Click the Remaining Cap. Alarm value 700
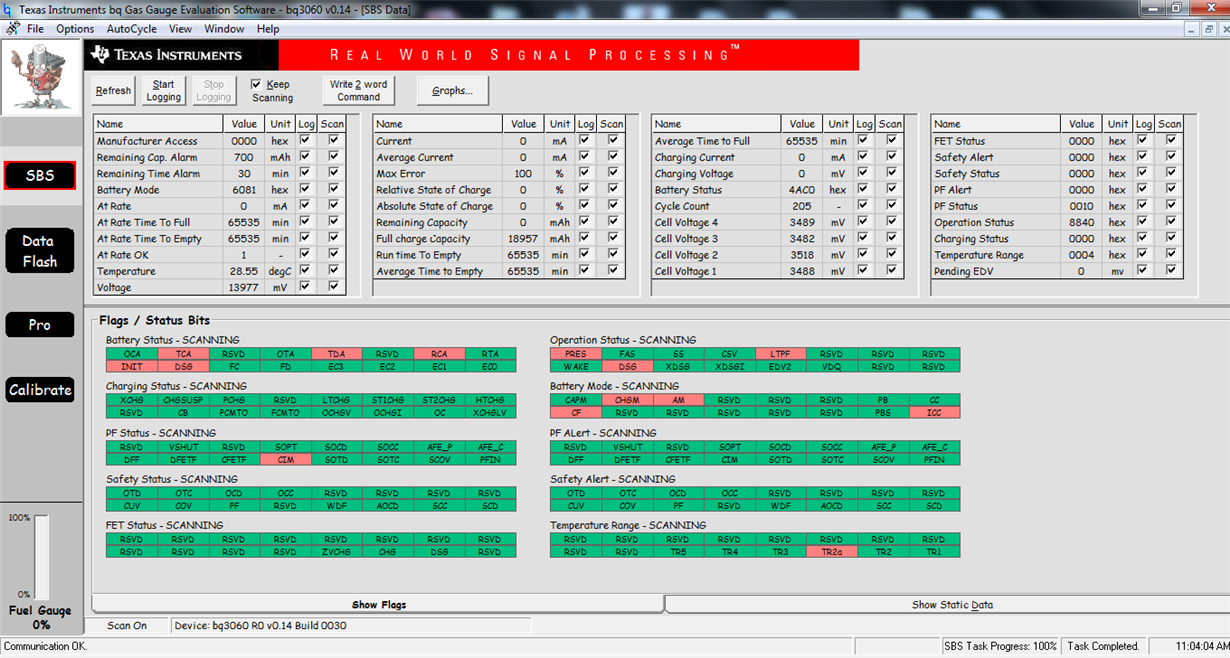Viewport: 1230px width, 658px height. (245, 158)
